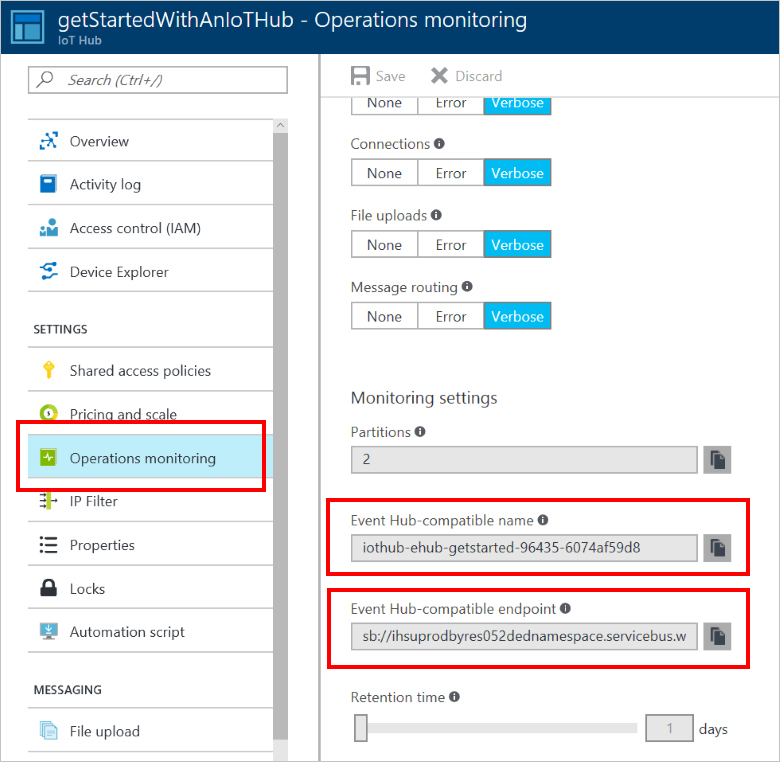The height and width of the screenshot is (762, 780).
Task: Click the IP Filter icon
Action: (x=48, y=500)
